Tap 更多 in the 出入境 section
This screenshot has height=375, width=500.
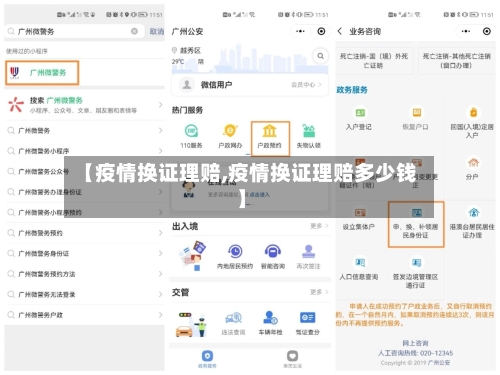pyautogui.click(x=319, y=226)
